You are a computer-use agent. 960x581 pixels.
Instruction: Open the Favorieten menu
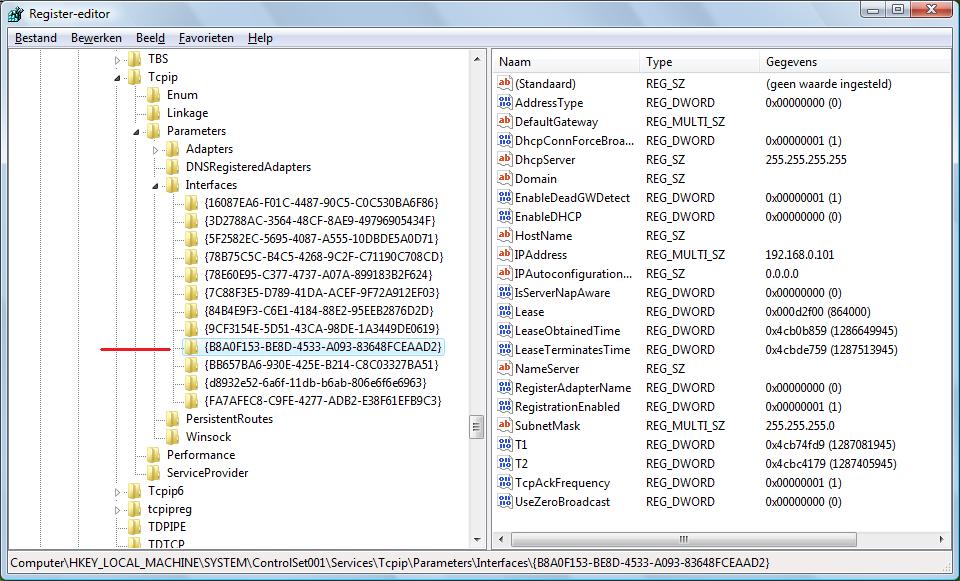pos(206,38)
